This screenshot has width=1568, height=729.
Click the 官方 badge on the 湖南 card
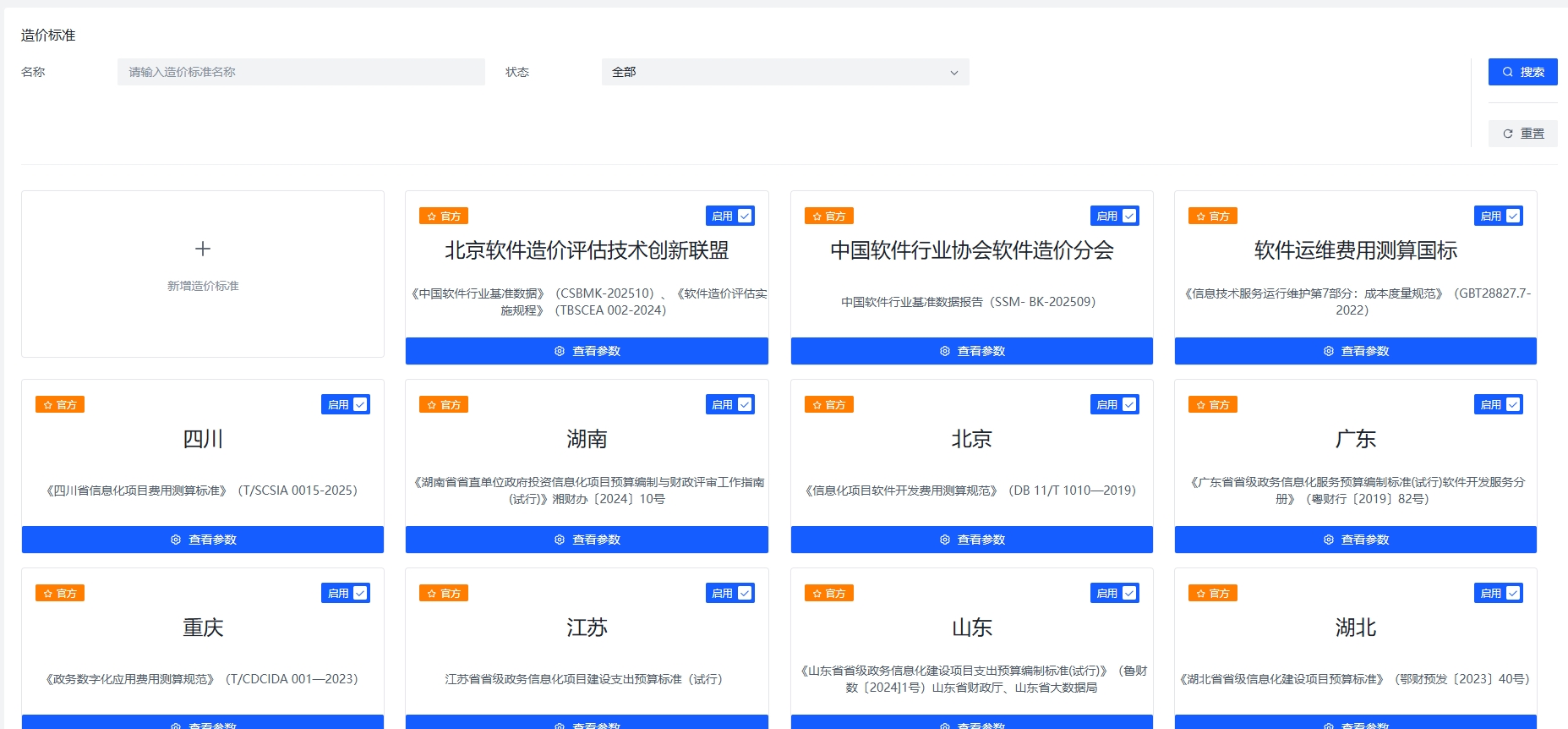[x=444, y=405]
